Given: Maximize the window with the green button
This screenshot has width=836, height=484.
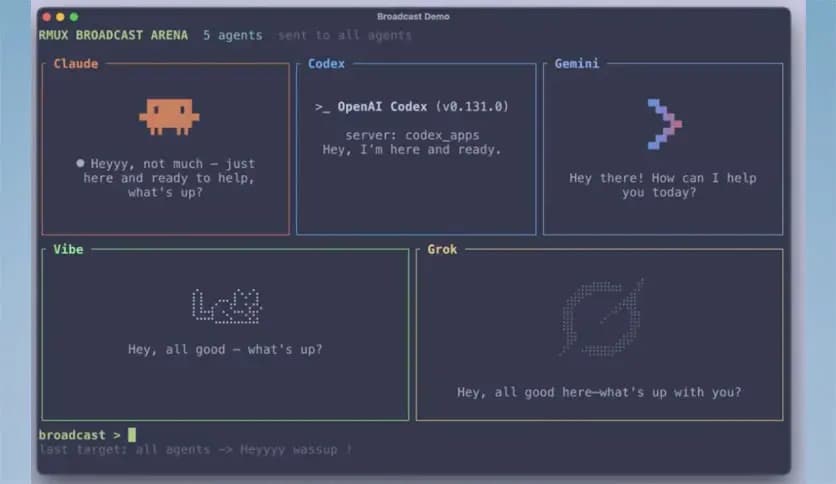Looking at the screenshot, I should click(74, 17).
